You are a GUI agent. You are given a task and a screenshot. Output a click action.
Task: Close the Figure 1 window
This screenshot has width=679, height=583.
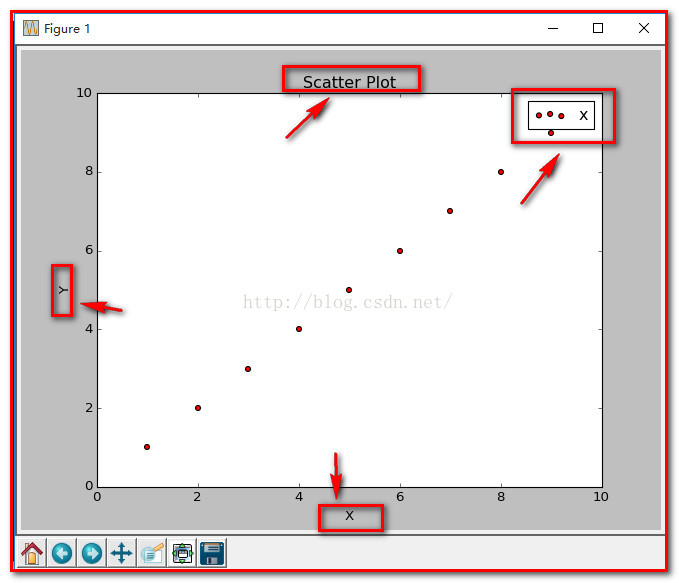[644, 28]
